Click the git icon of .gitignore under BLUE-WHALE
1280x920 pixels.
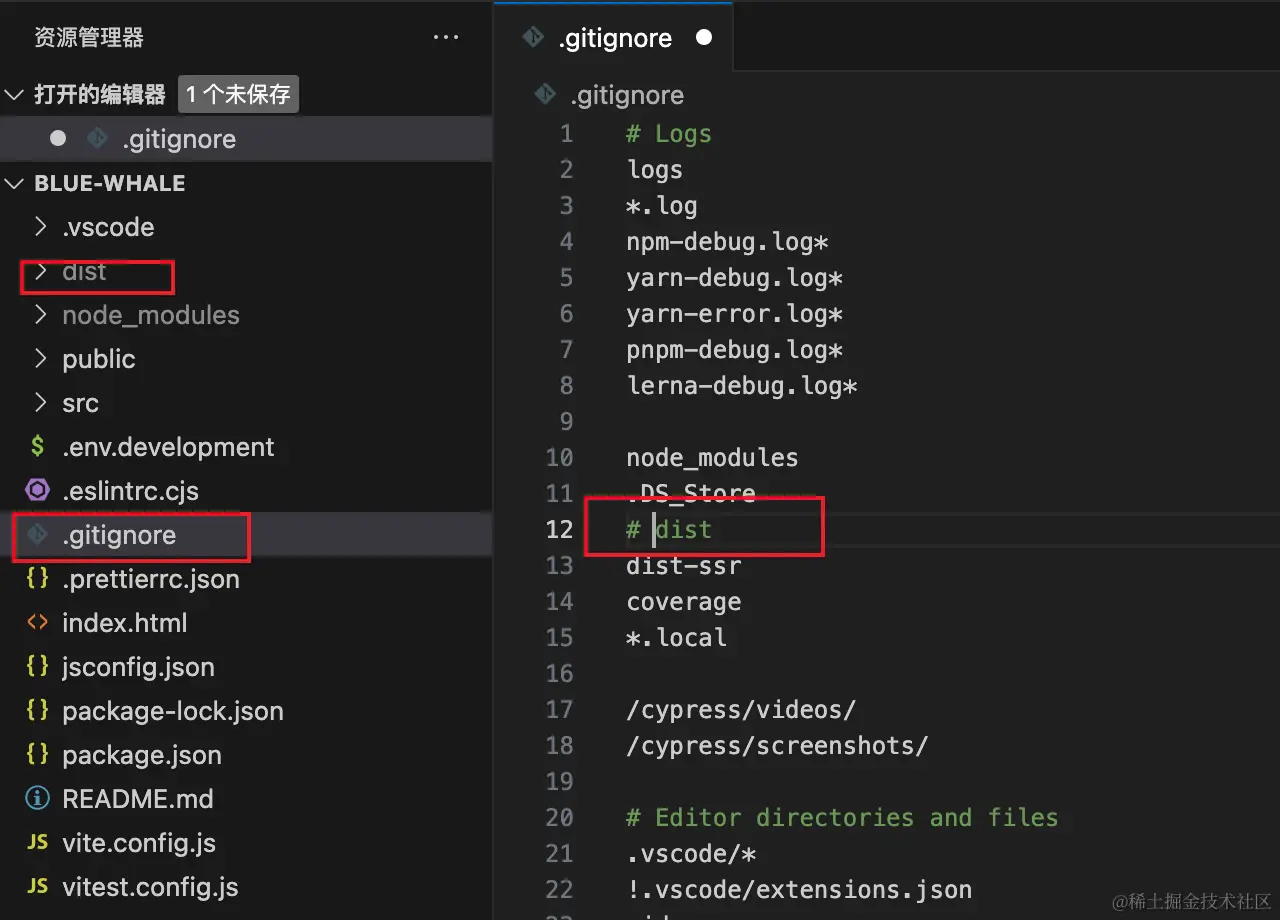[38, 535]
